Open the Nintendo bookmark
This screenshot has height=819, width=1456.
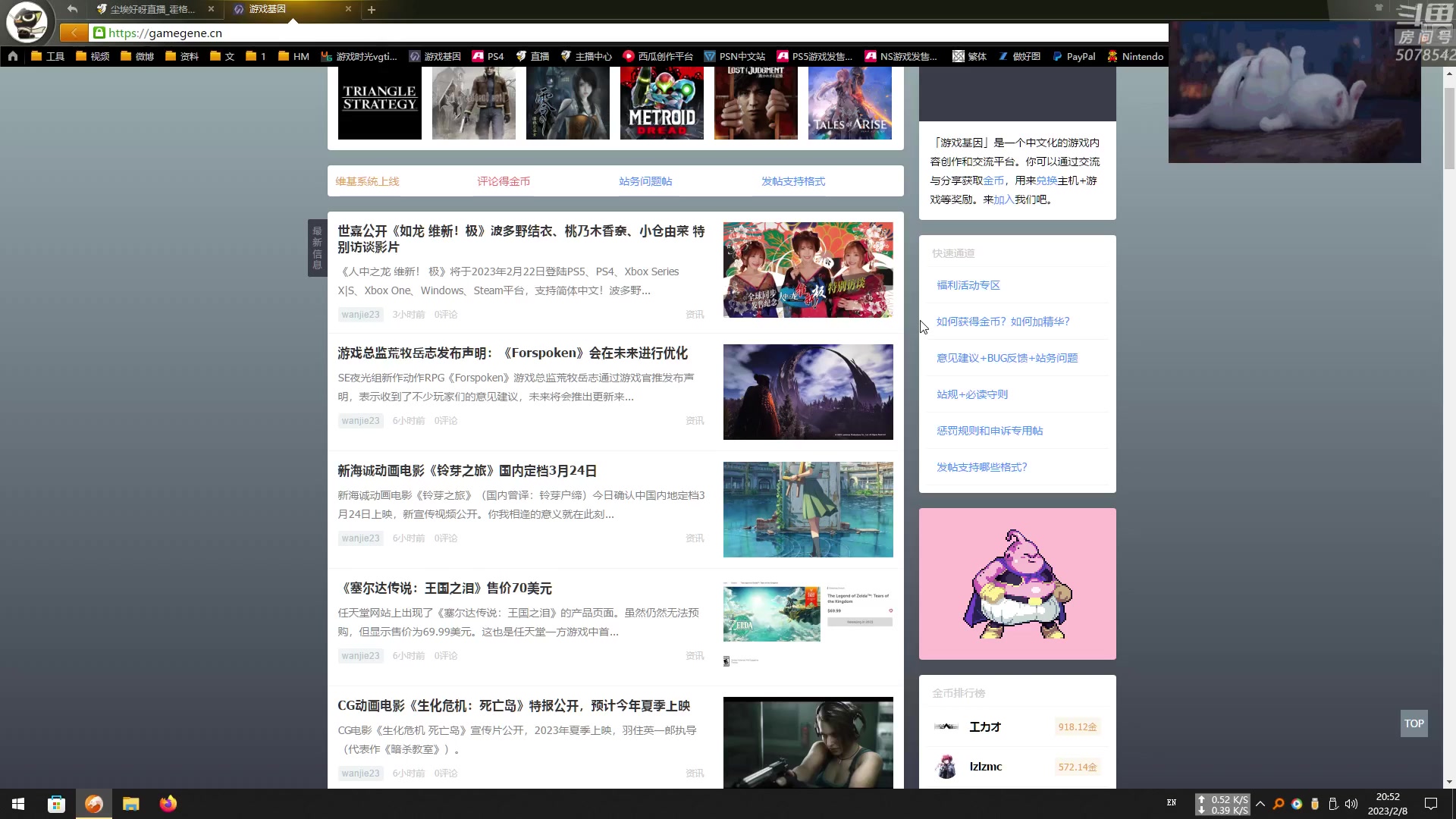point(1135,56)
